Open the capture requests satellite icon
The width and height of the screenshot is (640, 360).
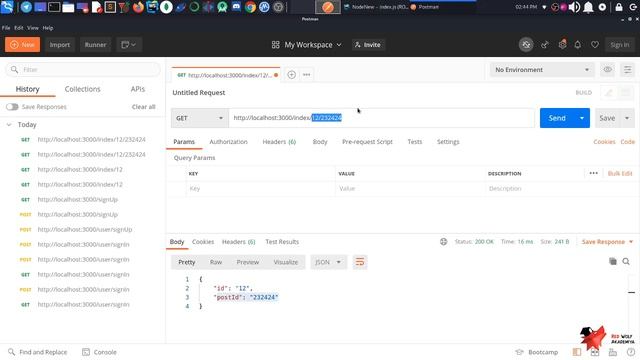[545, 45]
